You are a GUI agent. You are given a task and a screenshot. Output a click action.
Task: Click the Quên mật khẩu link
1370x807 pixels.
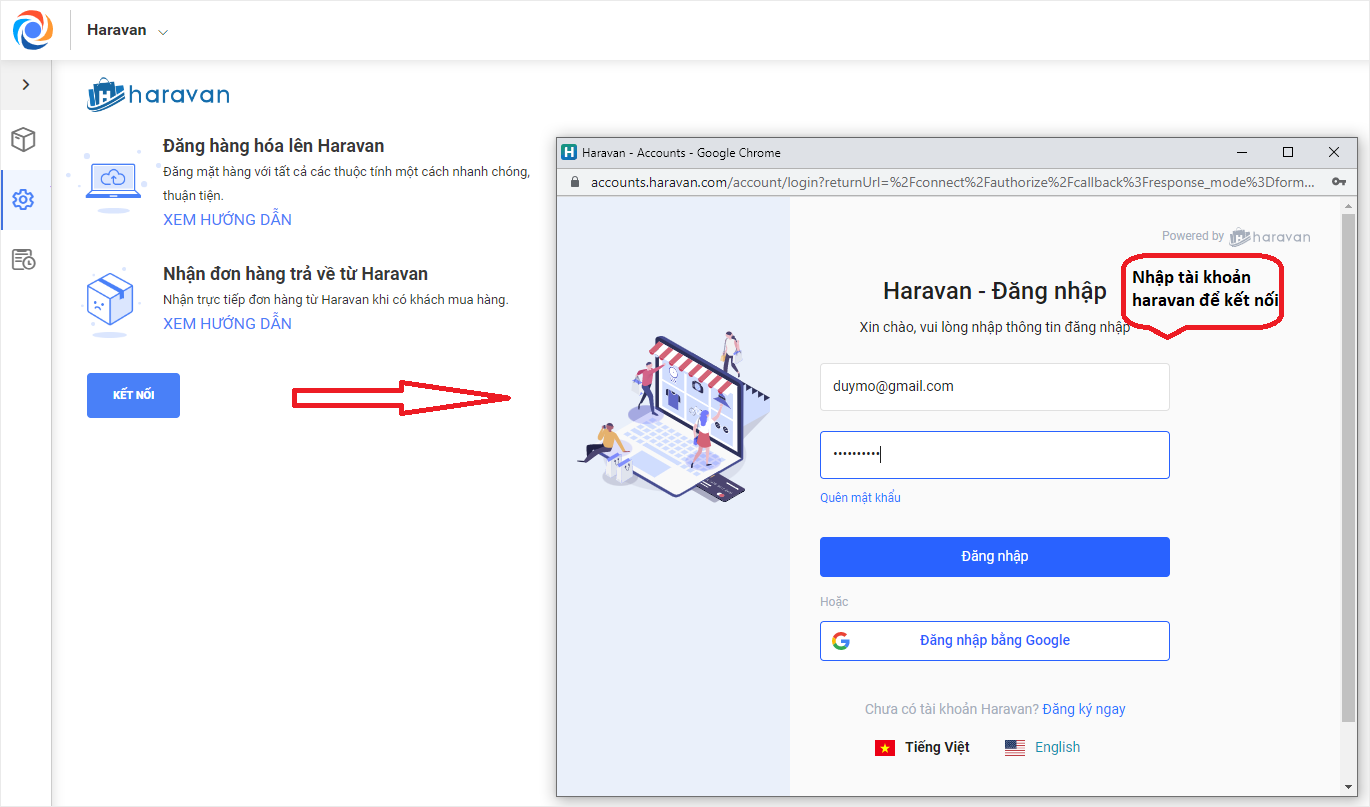[x=860, y=498]
